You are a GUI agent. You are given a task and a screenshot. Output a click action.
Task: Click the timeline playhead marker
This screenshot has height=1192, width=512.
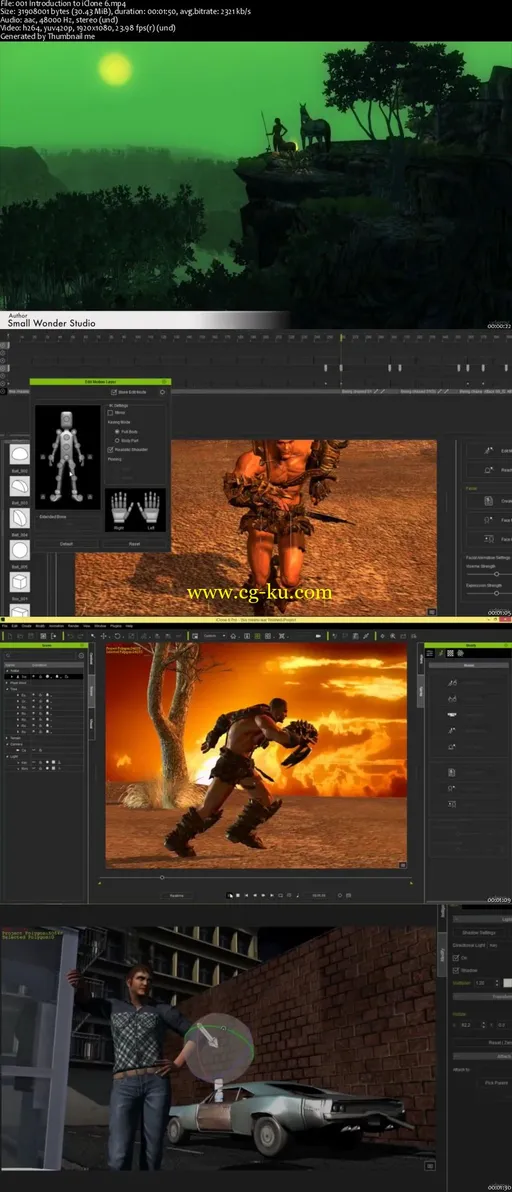tap(343, 336)
